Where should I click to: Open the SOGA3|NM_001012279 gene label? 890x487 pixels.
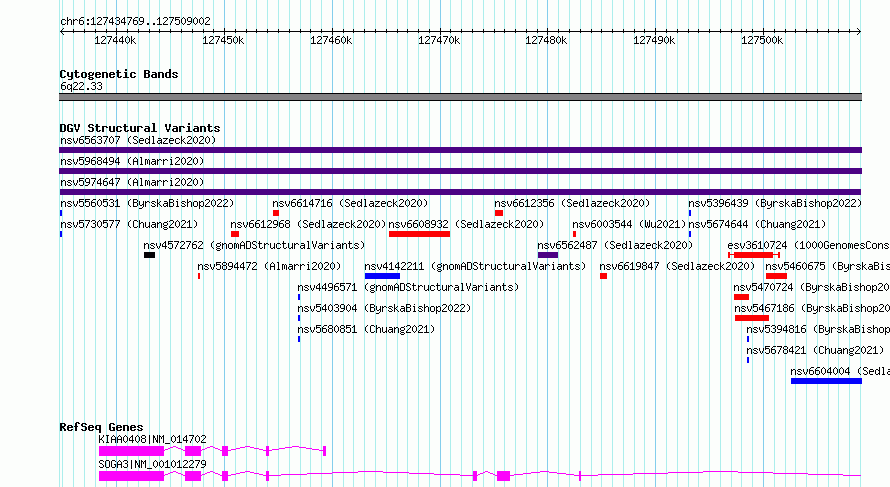tap(152, 464)
